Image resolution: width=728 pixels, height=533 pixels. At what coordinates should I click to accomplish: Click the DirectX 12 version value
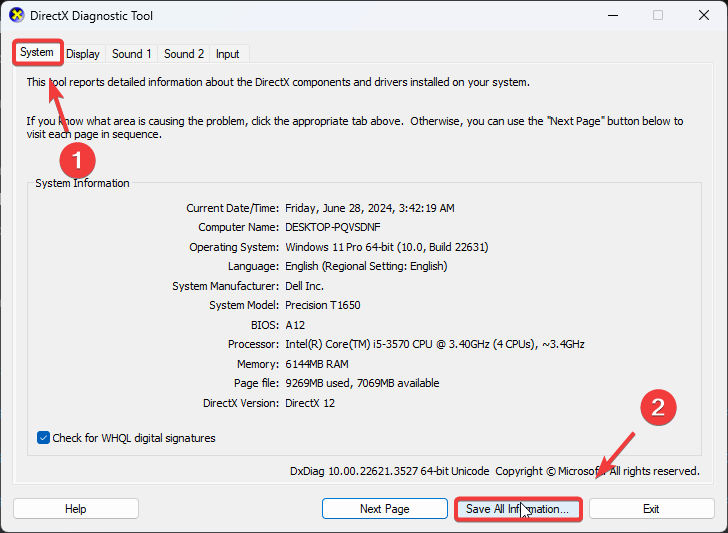[310, 403]
